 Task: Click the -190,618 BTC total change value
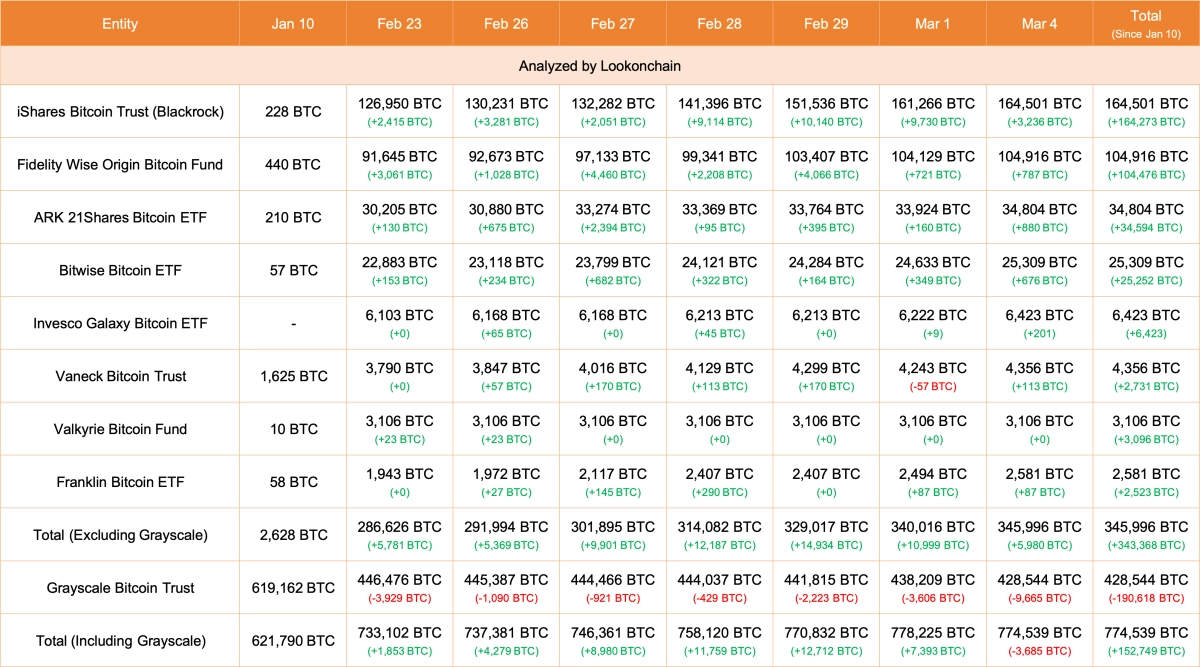1146,598
